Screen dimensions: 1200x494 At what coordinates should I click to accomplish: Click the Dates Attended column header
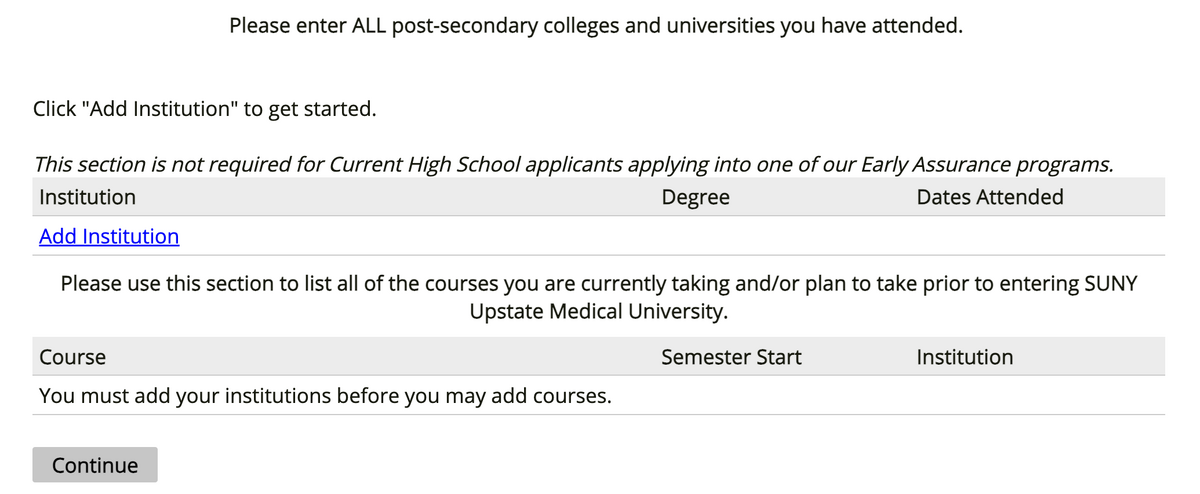pyautogui.click(x=989, y=197)
